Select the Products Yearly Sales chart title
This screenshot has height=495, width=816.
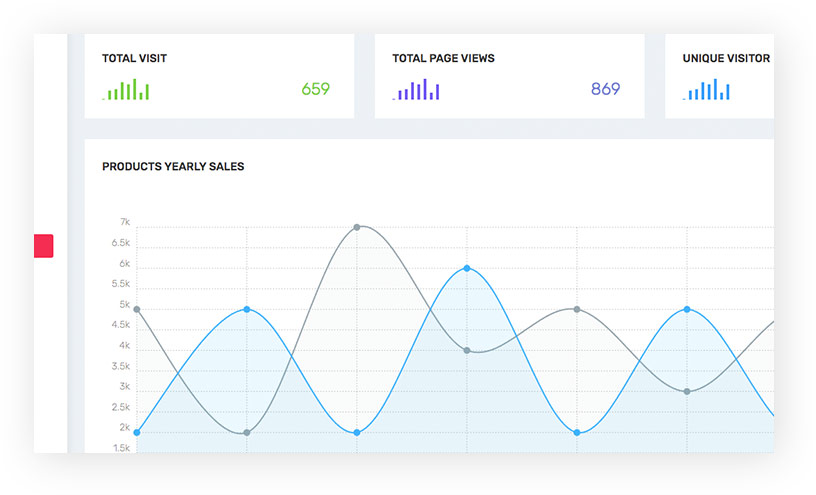pyautogui.click(x=173, y=167)
